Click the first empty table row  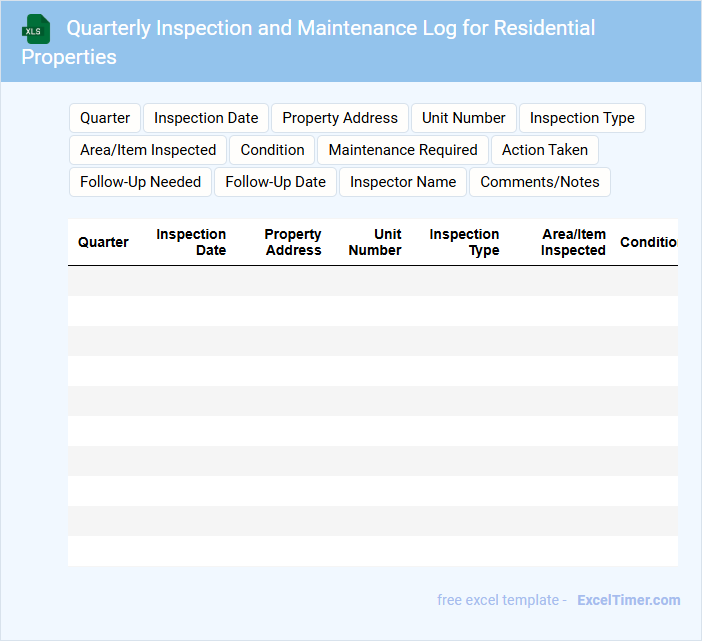tap(372, 281)
